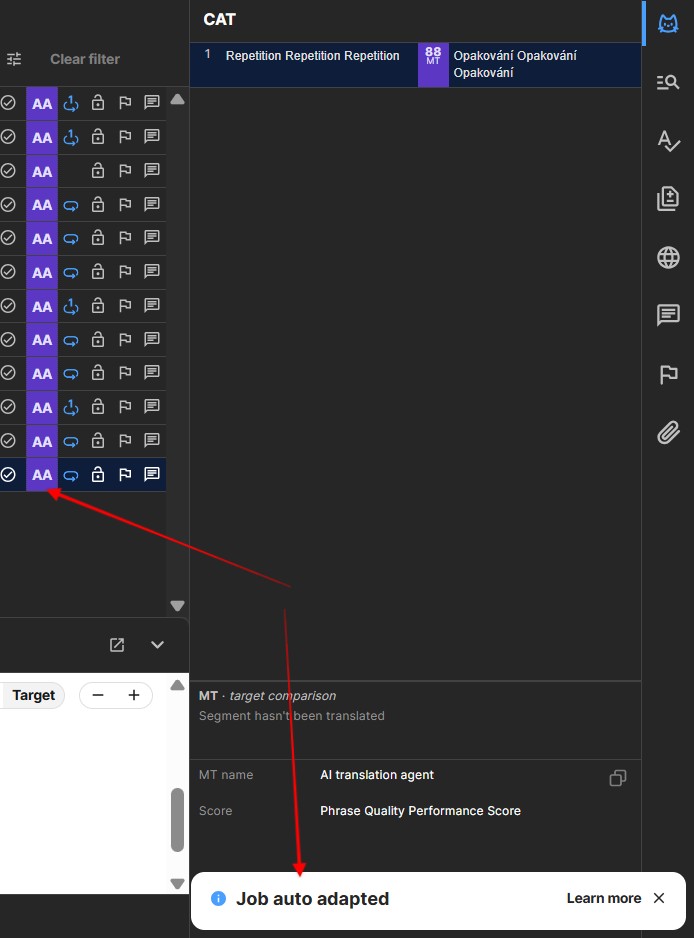Open the Comments panel in right sidebar
Screen dimensions: 694x938
(668, 315)
